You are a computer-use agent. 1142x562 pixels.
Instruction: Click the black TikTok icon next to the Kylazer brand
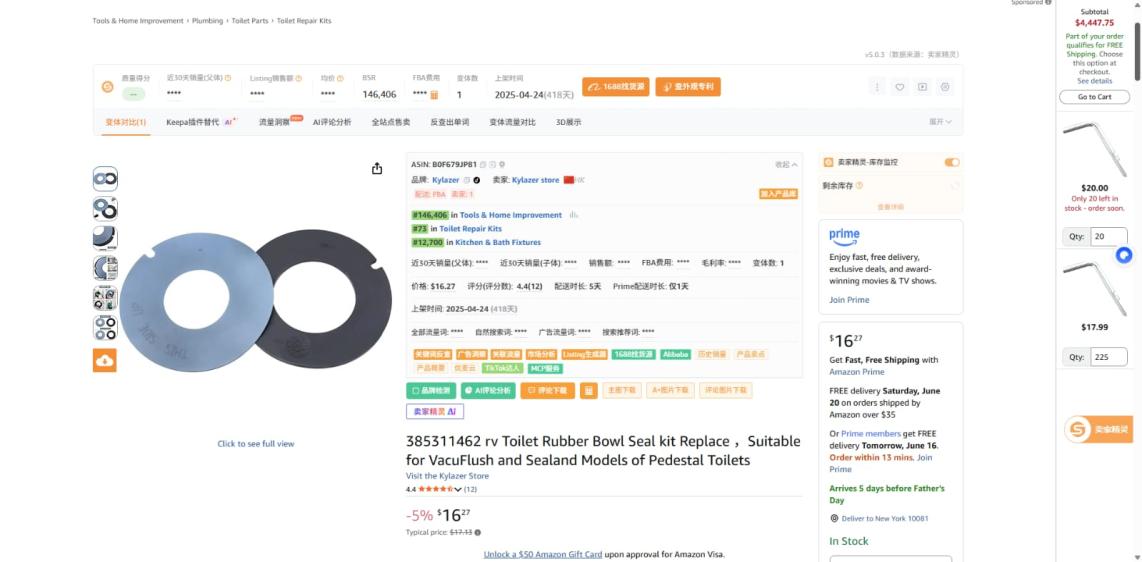pos(477,180)
